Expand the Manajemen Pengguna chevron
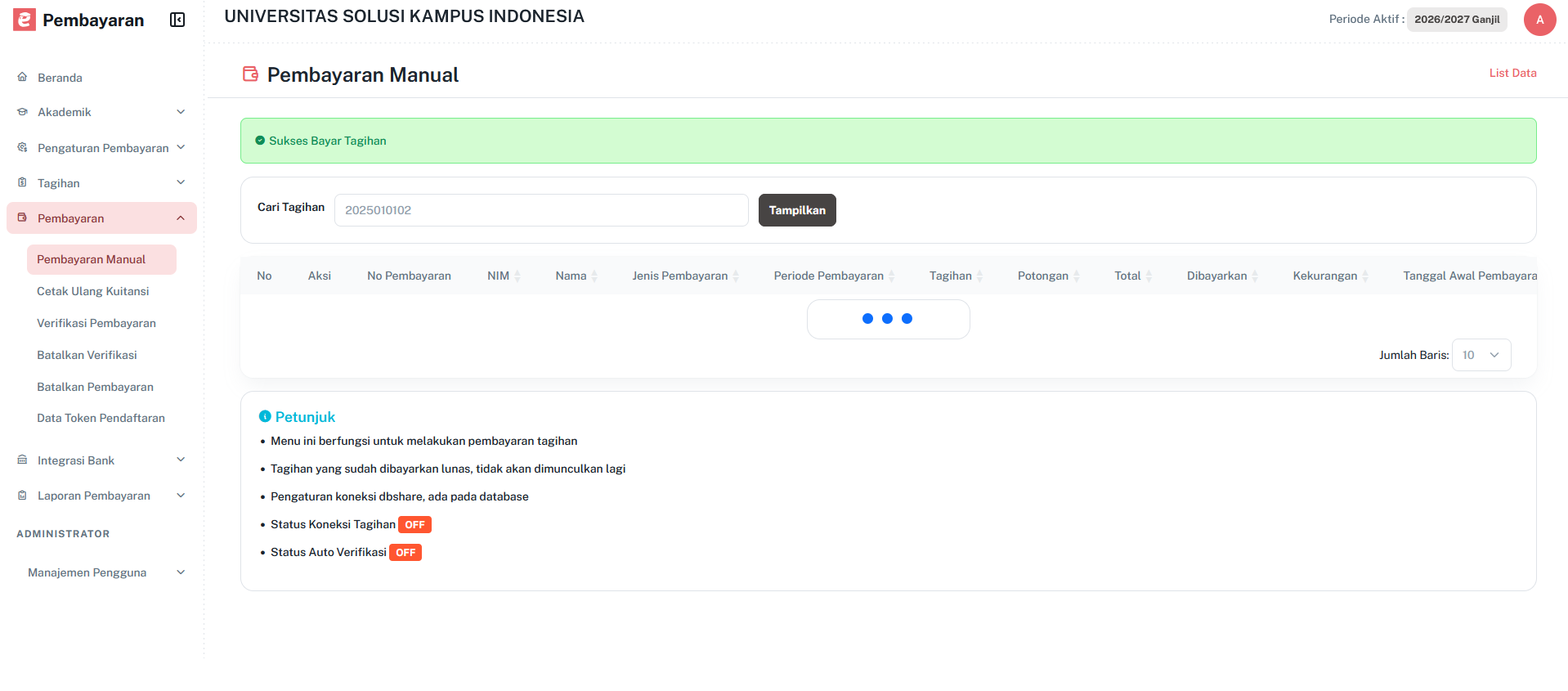The height and width of the screenshot is (691, 1568). point(181,572)
